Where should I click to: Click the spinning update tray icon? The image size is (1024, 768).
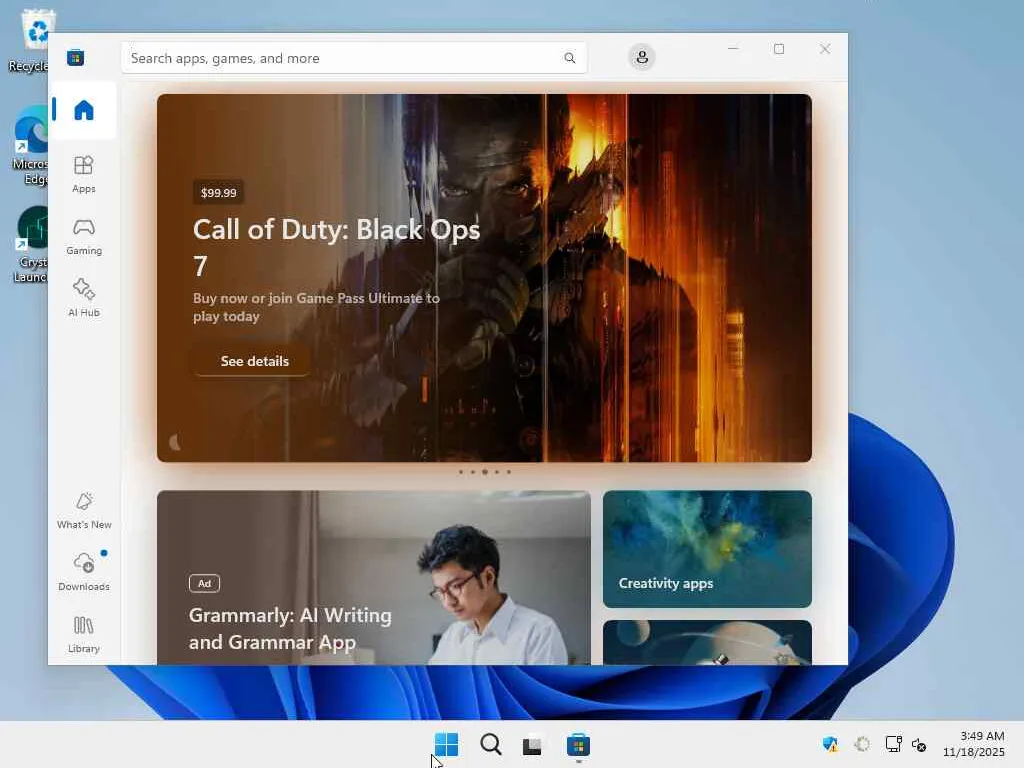click(x=862, y=744)
